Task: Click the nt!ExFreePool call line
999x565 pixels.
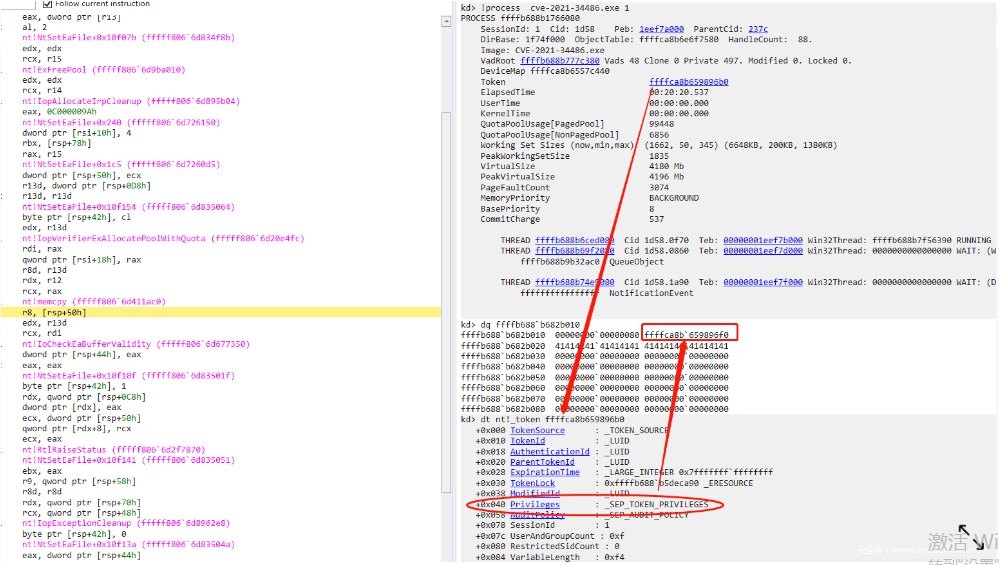Action: tap(103, 69)
